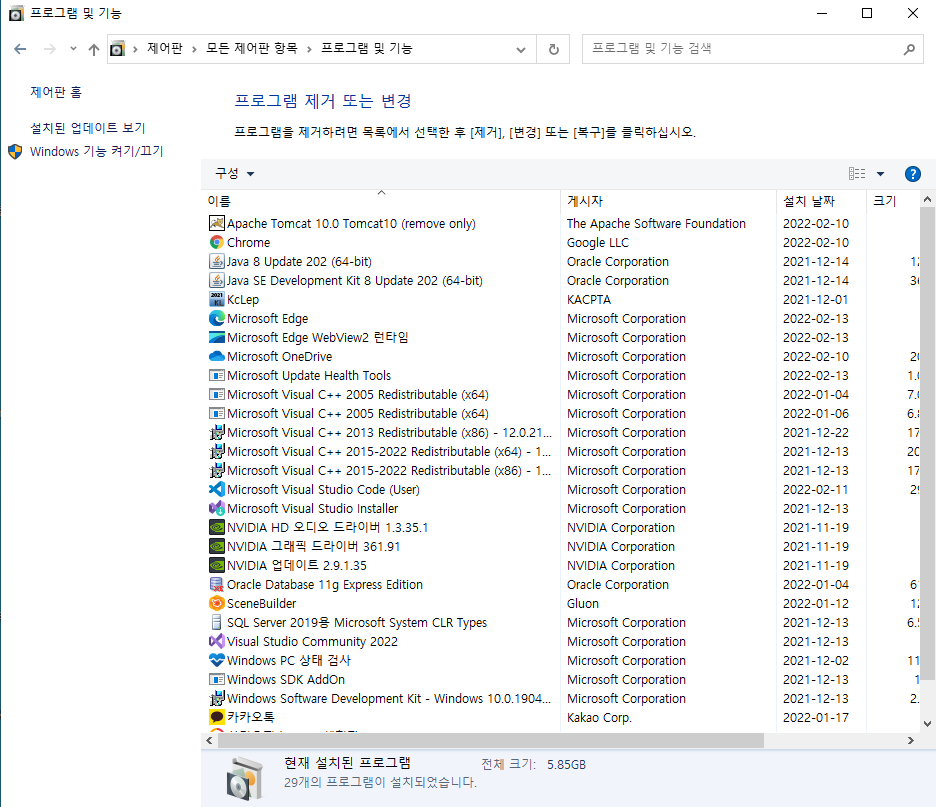Click the KACPTA publisher cell
The height and width of the screenshot is (807, 936).
coord(589,300)
